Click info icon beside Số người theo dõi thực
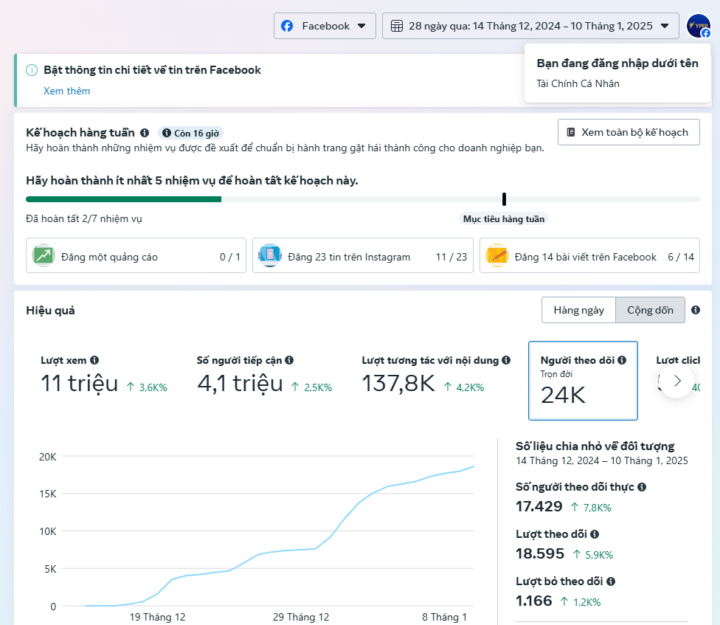The width and height of the screenshot is (720, 625). (x=642, y=487)
